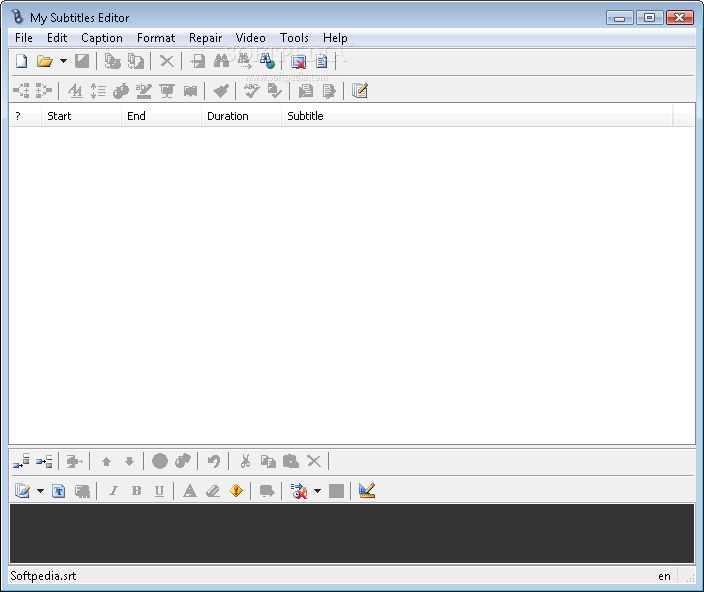Click the New file blank page icon
The image size is (704, 592).
pos(22,61)
